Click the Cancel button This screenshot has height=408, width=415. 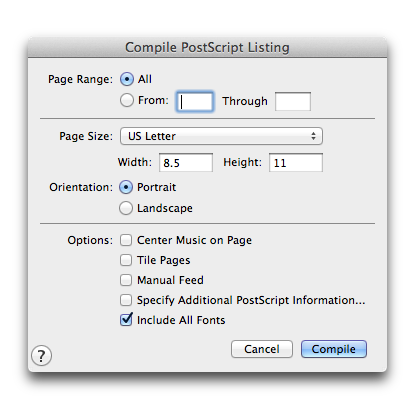click(x=262, y=349)
